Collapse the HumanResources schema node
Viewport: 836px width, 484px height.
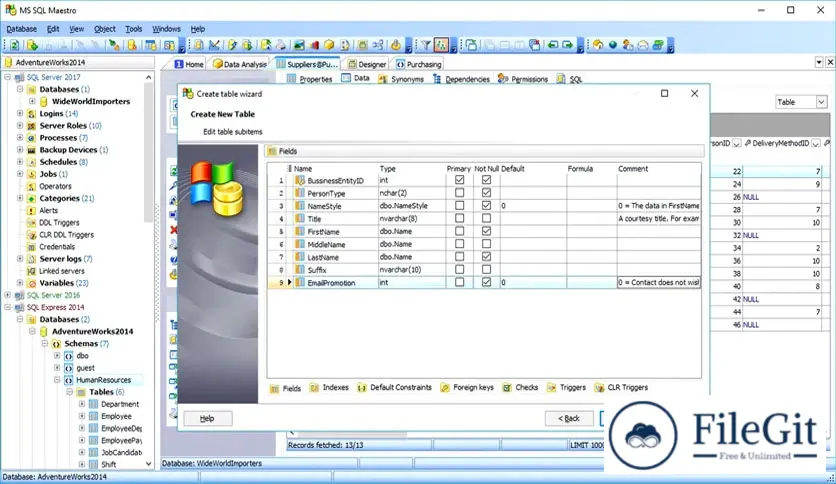57,380
